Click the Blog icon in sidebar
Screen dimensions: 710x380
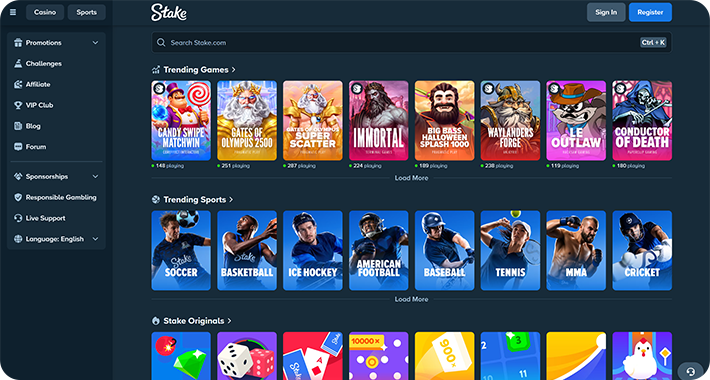pyautogui.click(x=18, y=126)
